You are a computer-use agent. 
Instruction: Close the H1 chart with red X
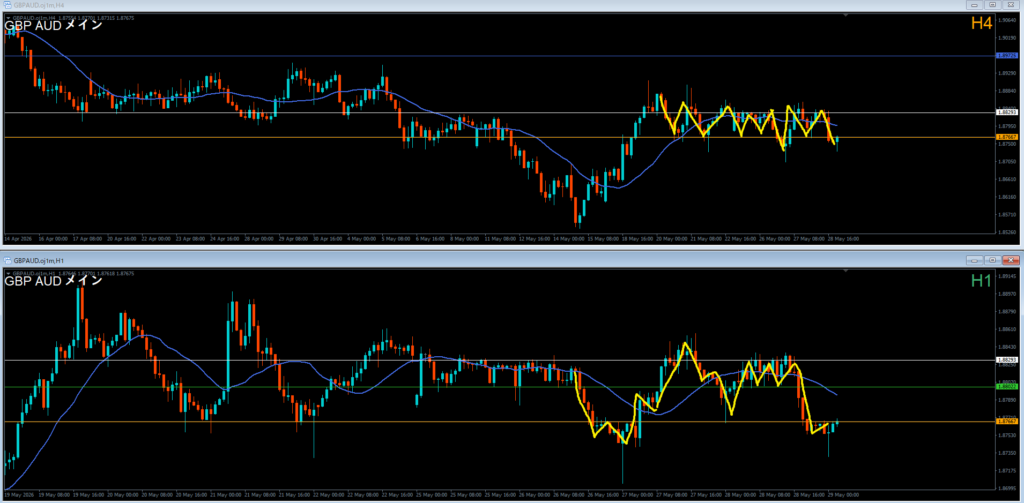pyautogui.click(x=1011, y=261)
